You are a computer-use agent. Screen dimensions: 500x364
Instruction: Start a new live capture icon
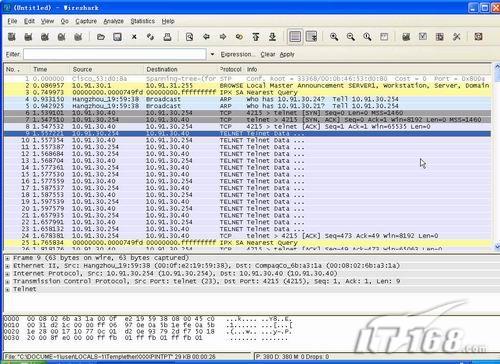[45, 37]
